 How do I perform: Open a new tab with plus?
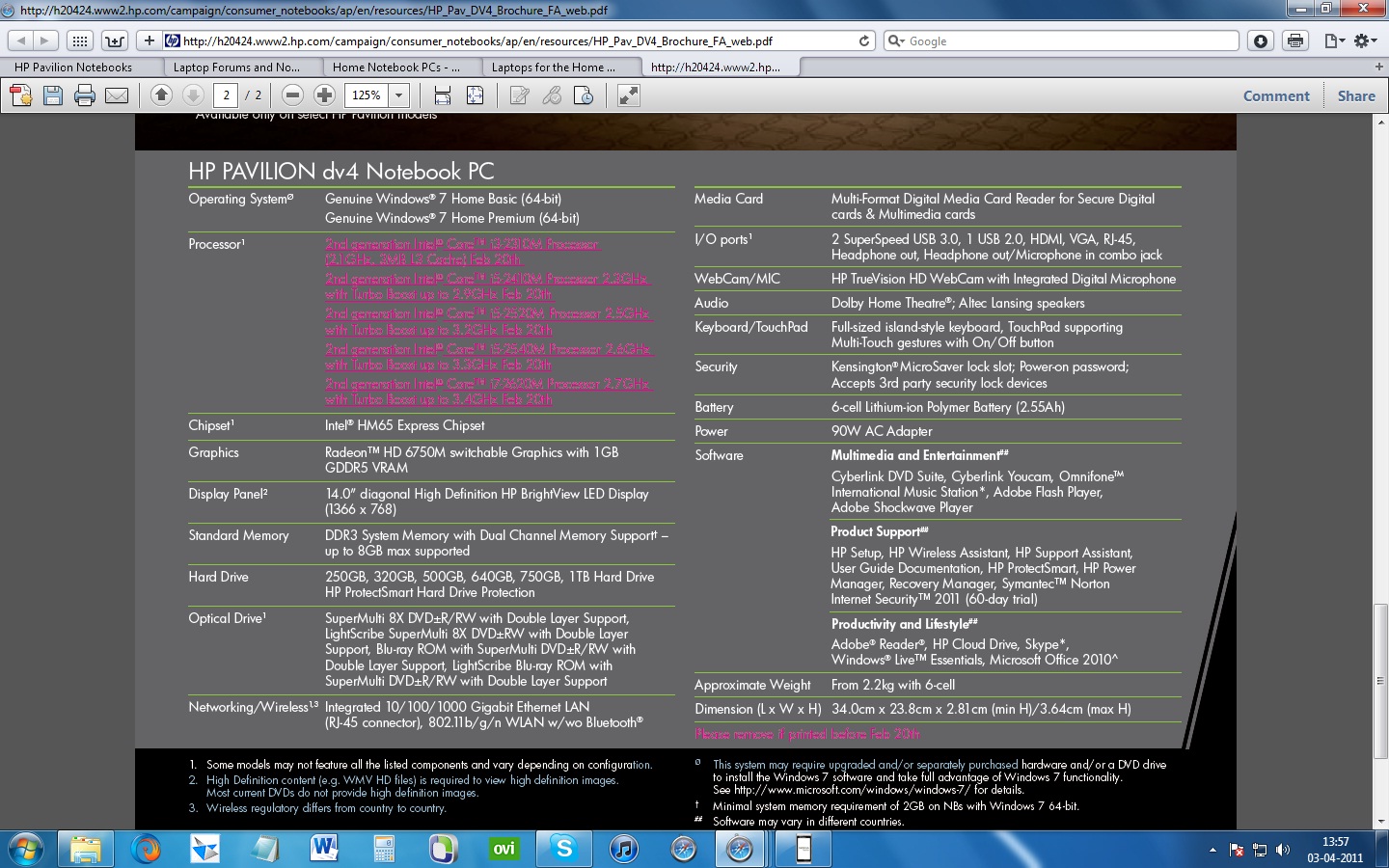(x=1379, y=68)
